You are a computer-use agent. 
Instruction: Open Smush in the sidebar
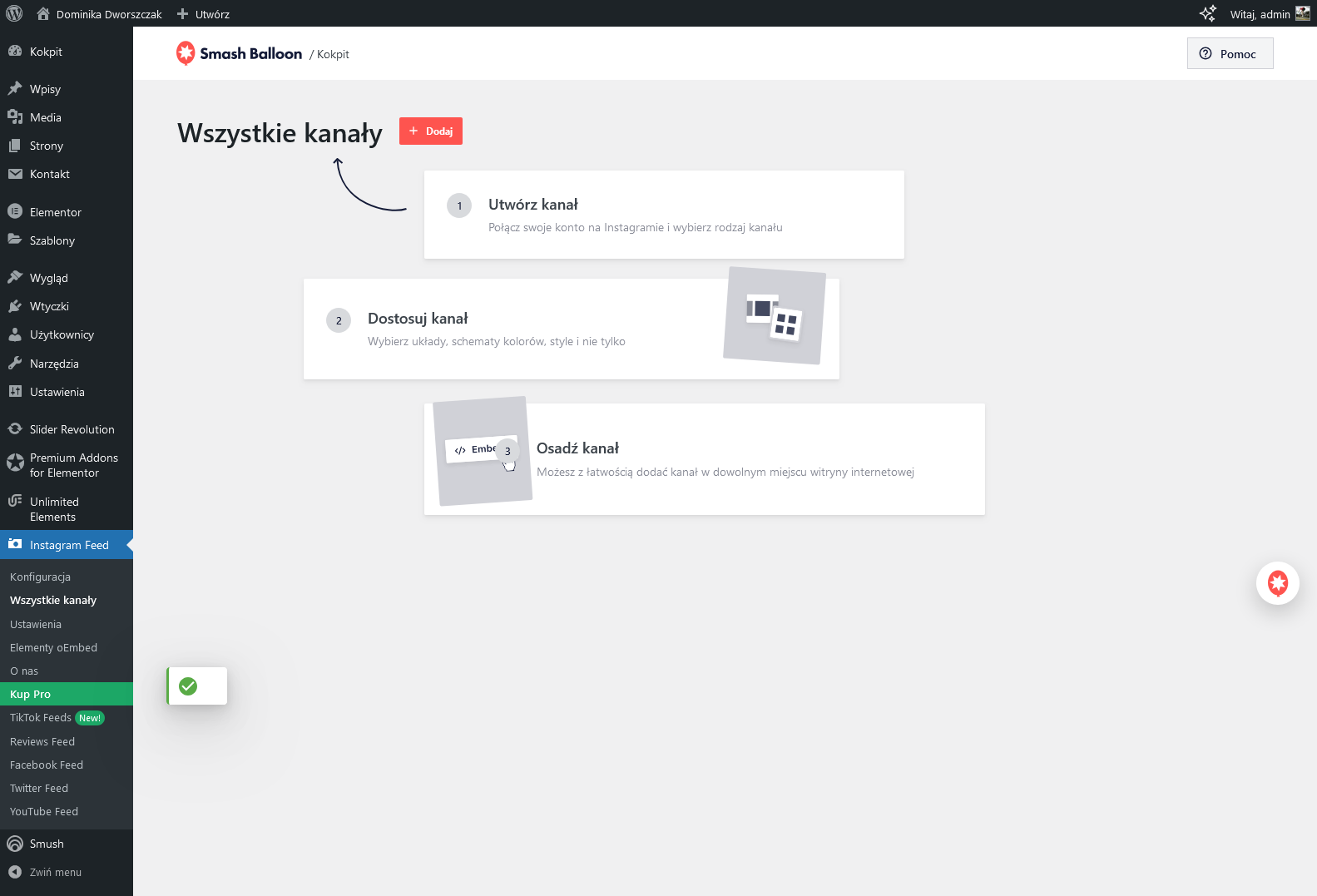[47, 844]
